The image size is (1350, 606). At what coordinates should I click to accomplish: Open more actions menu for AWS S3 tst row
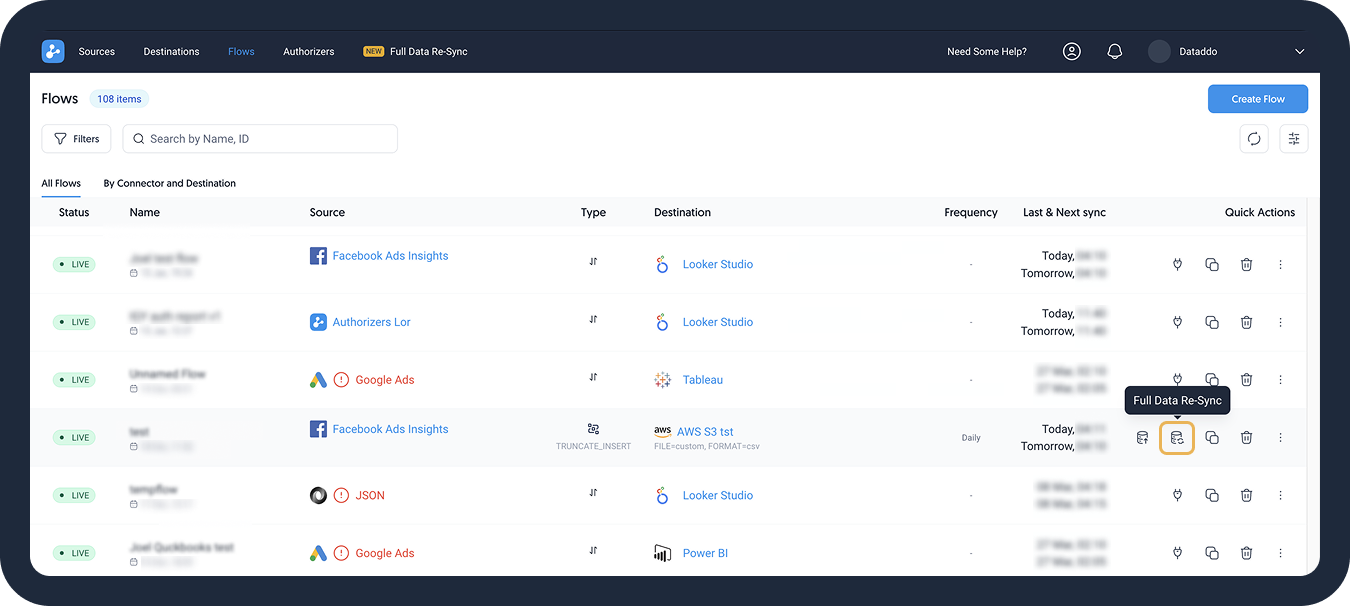[1280, 438]
